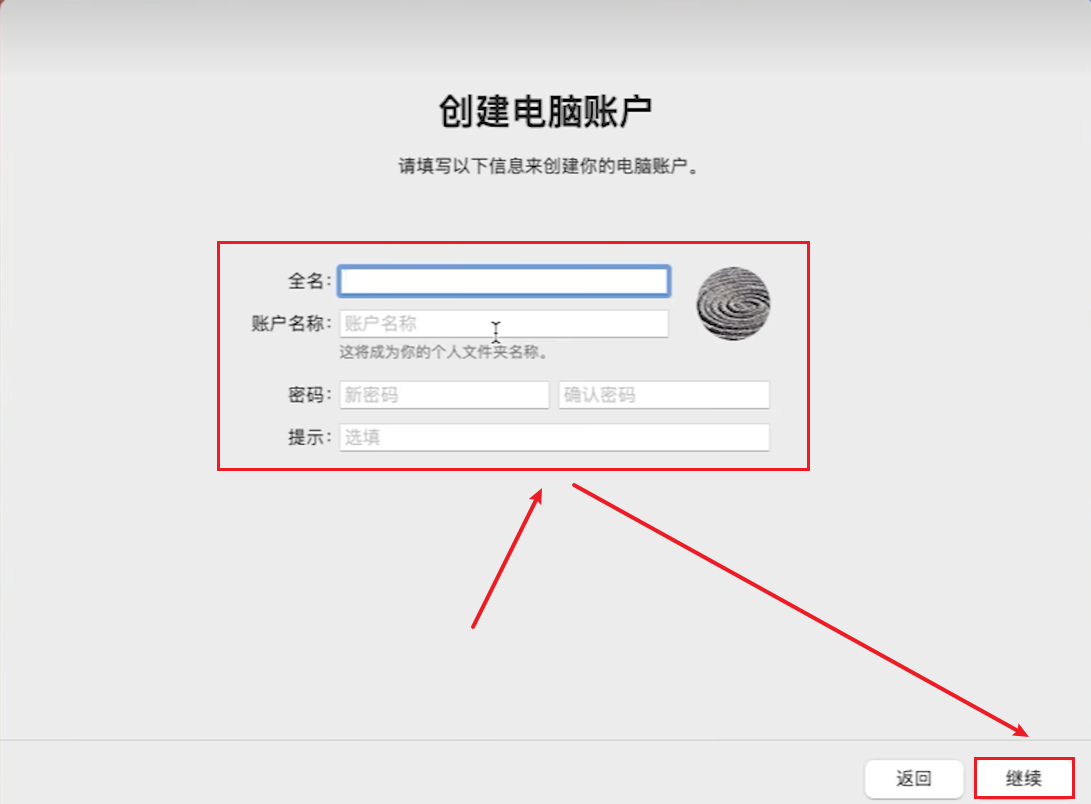Select the password confirmation box

[663, 394]
